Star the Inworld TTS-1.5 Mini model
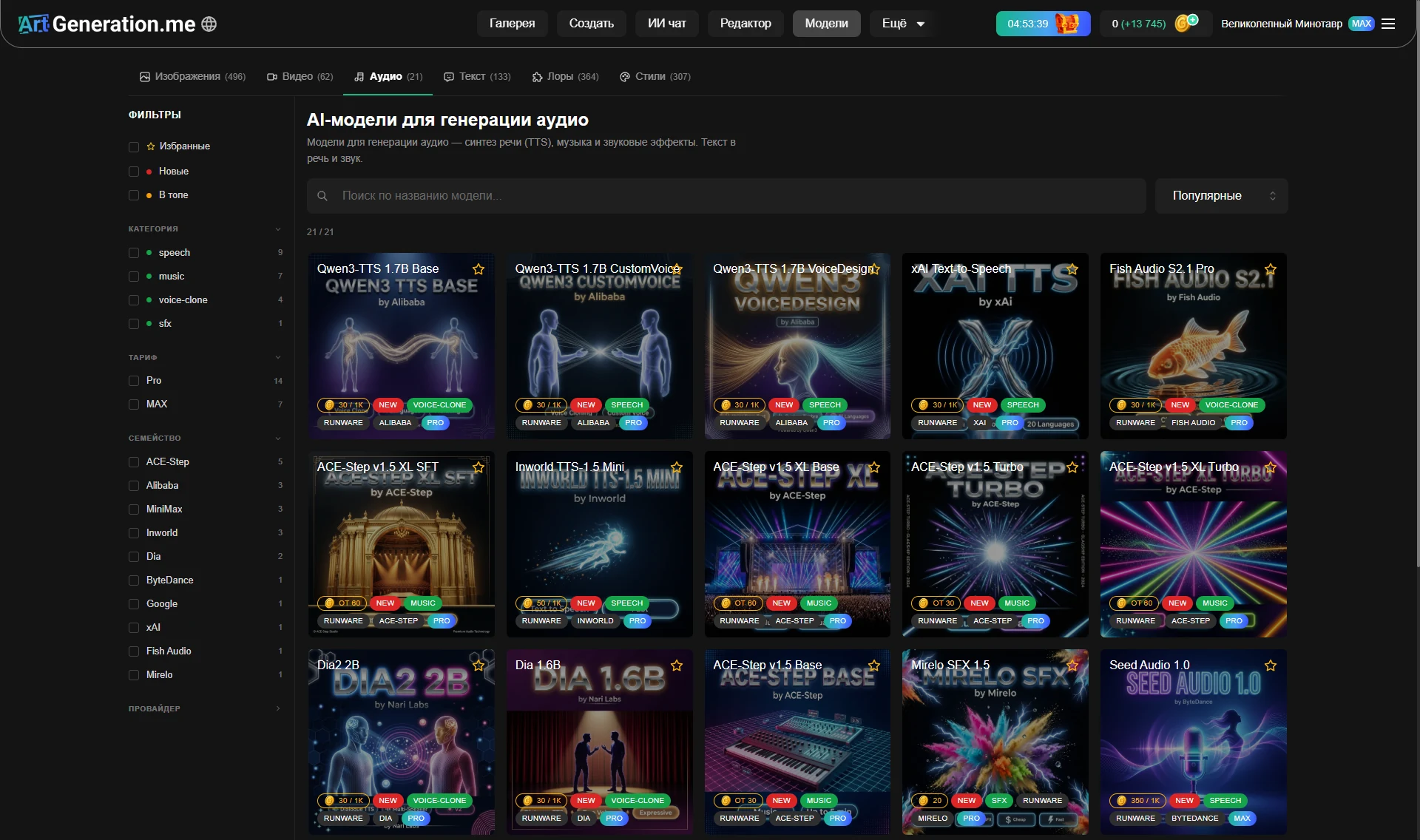1420x840 pixels. pyautogui.click(x=677, y=467)
